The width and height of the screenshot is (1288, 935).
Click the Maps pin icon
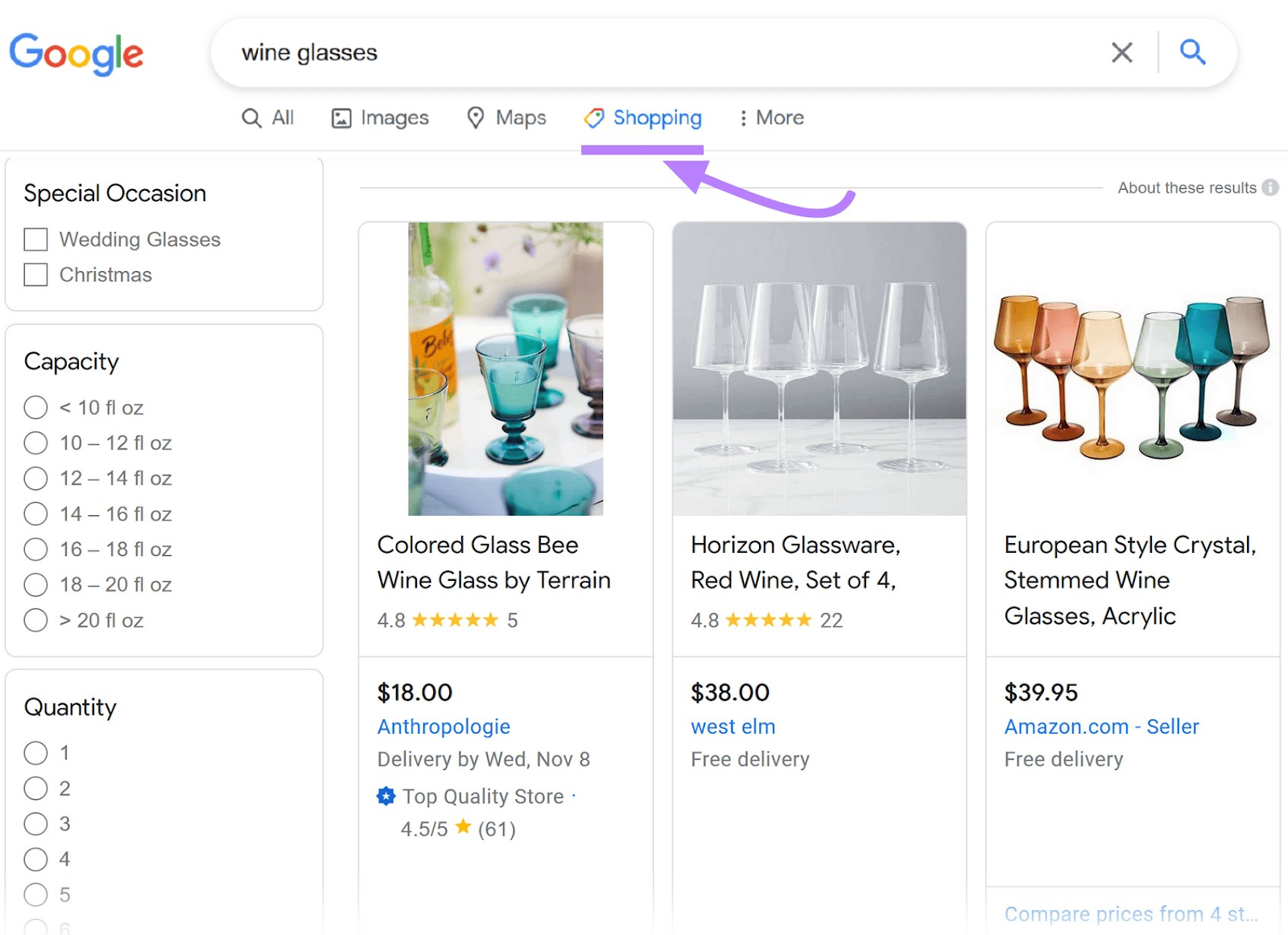coord(474,117)
